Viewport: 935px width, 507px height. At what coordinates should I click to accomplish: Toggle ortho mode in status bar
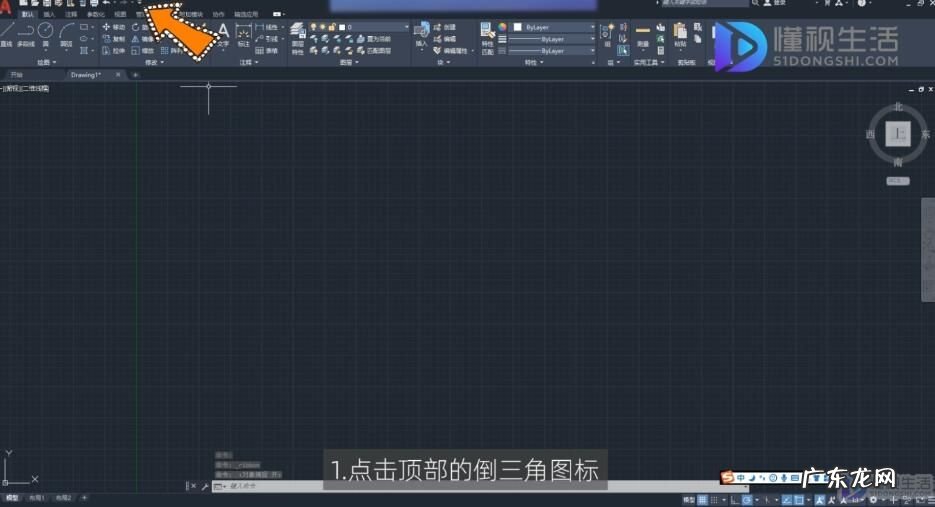(735, 500)
